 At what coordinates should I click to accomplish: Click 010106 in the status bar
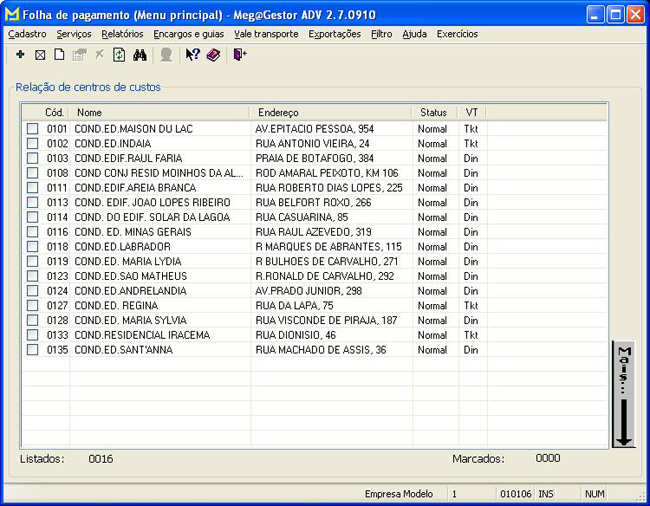point(516,494)
